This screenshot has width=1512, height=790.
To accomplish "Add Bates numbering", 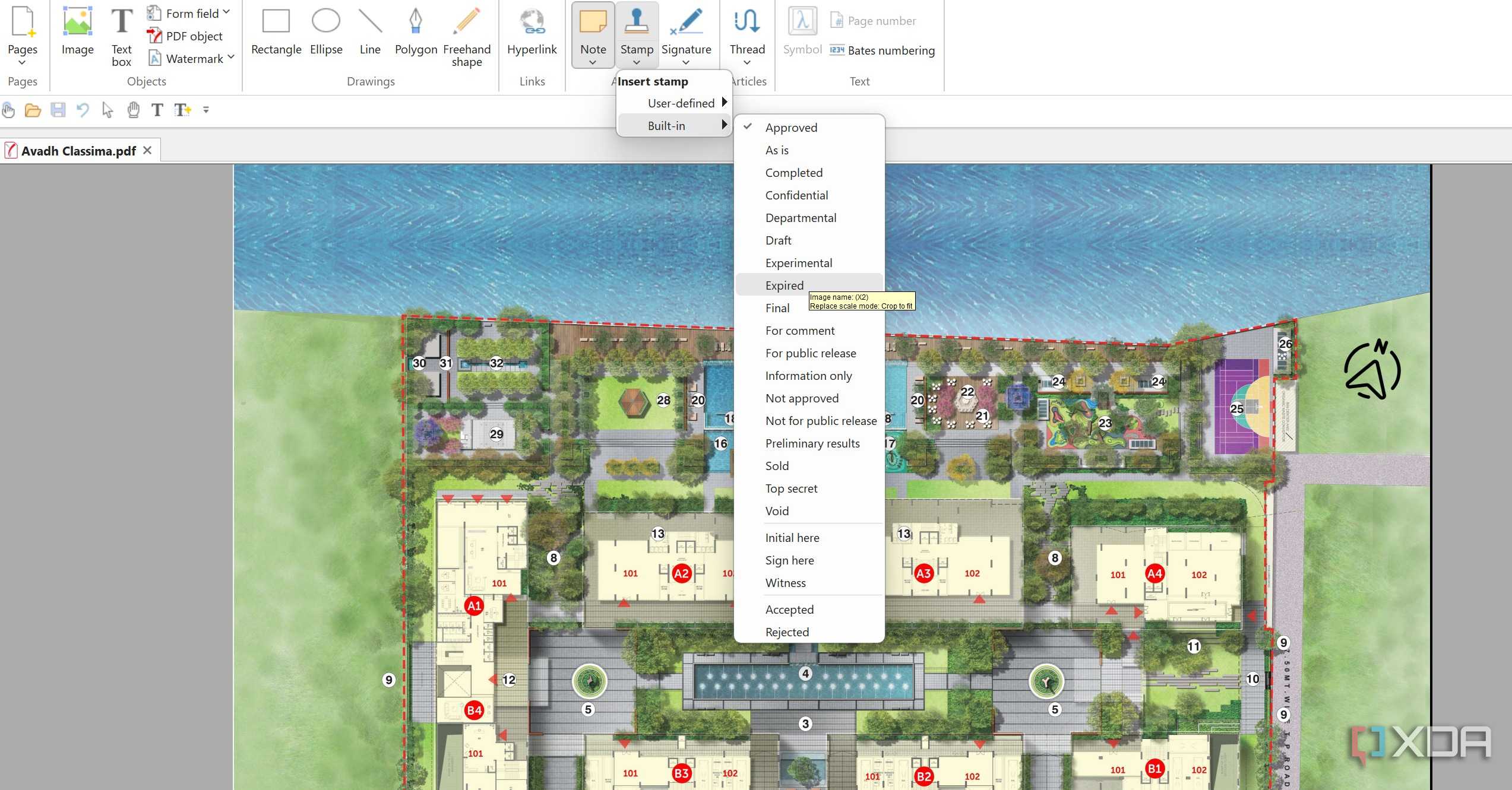I will (x=882, y=50).
